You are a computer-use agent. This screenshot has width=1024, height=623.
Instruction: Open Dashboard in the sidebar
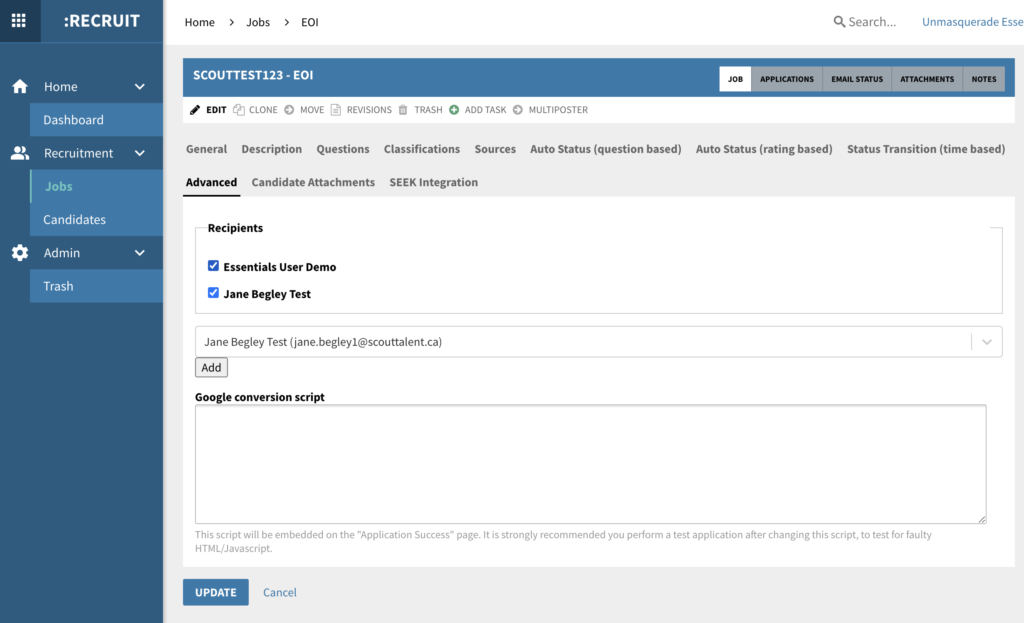click(x=96, y=120)
